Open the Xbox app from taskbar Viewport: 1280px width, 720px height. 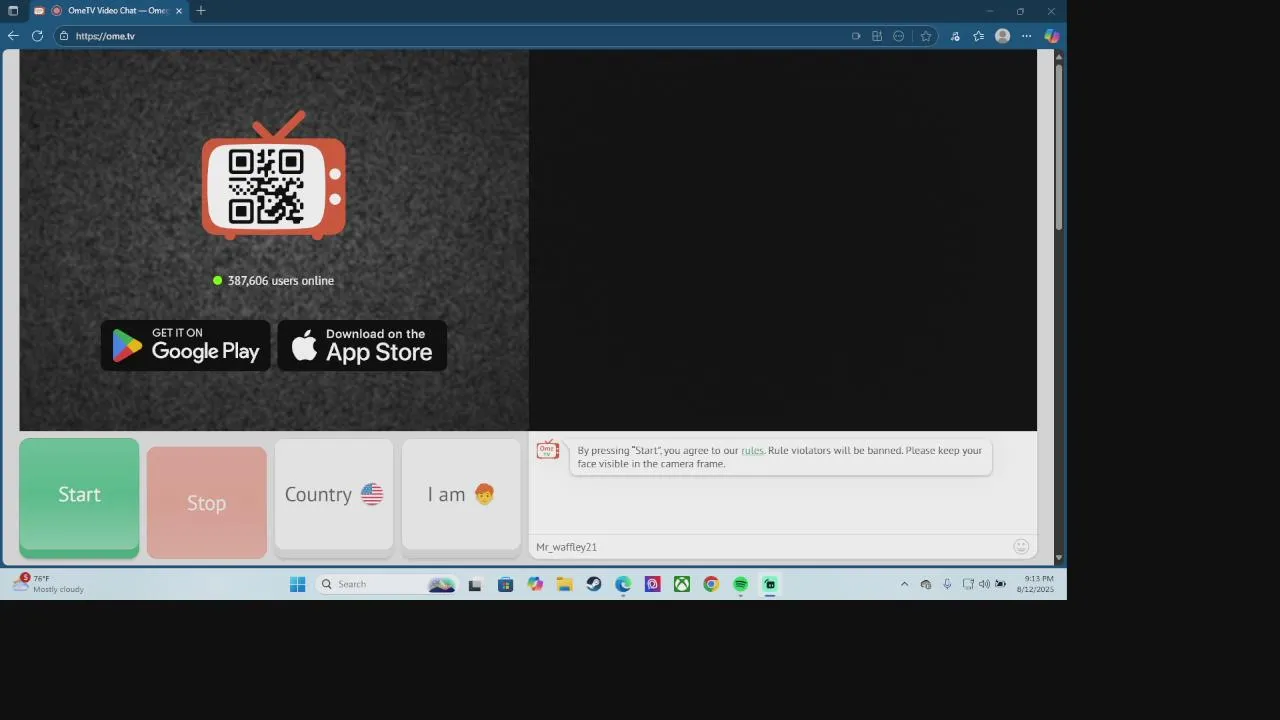(682, 584)
